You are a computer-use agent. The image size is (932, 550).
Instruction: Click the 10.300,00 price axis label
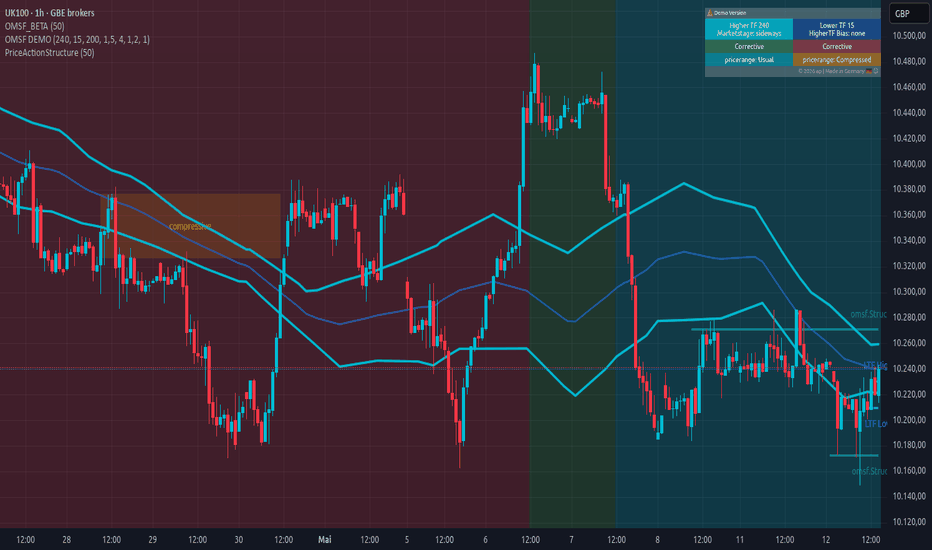tap(909, 291)
